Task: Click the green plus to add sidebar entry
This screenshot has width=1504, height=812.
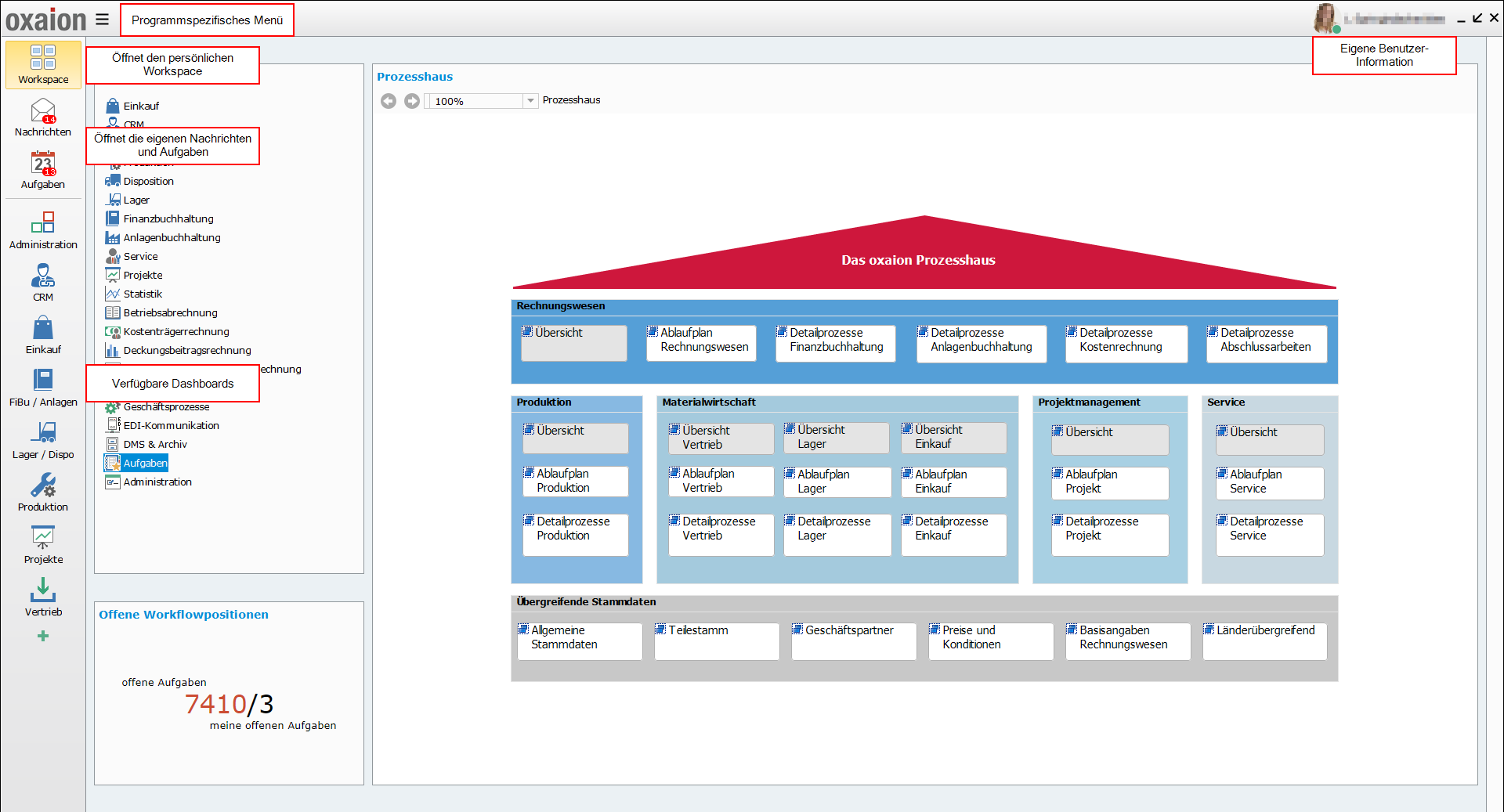Action: (43, 636)
